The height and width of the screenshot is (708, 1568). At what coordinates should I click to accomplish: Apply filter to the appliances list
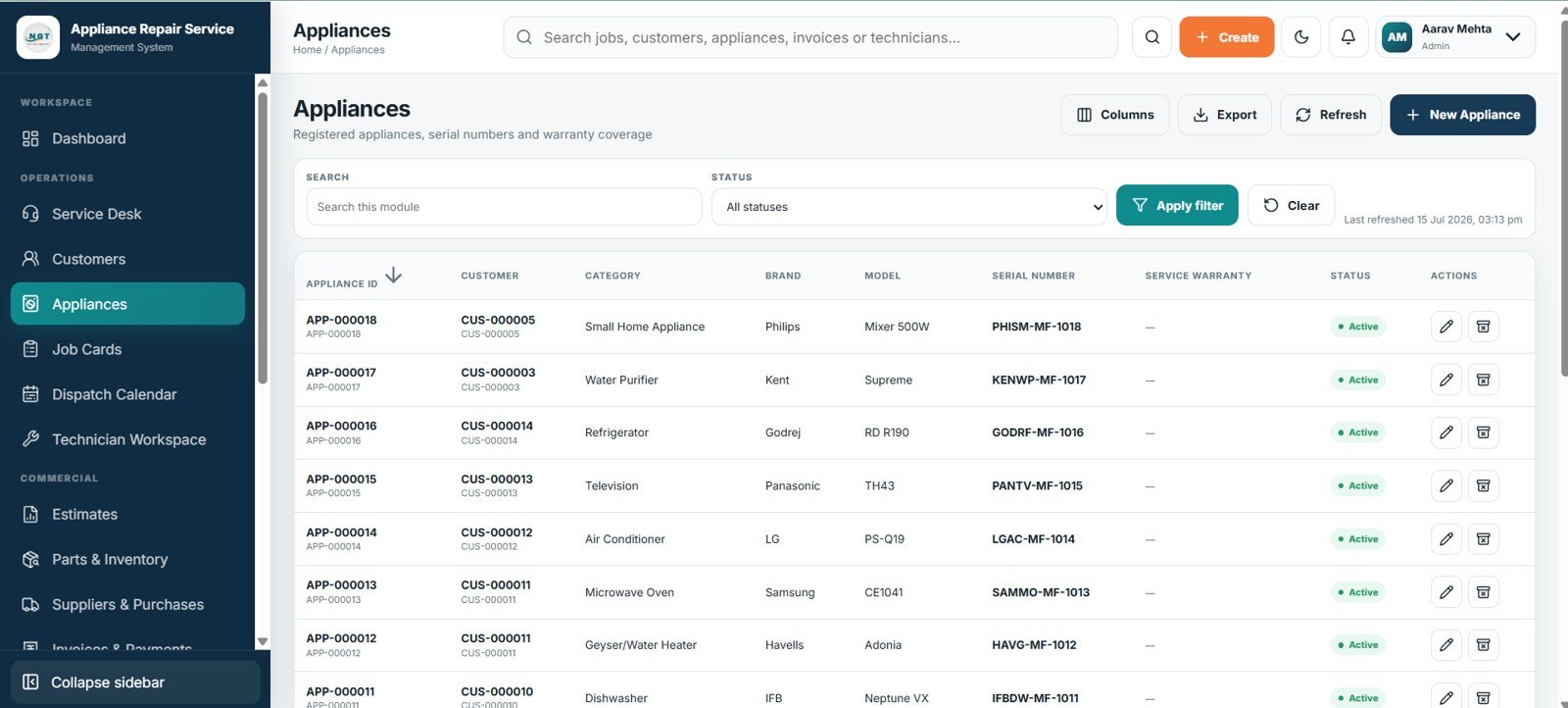1177,205
